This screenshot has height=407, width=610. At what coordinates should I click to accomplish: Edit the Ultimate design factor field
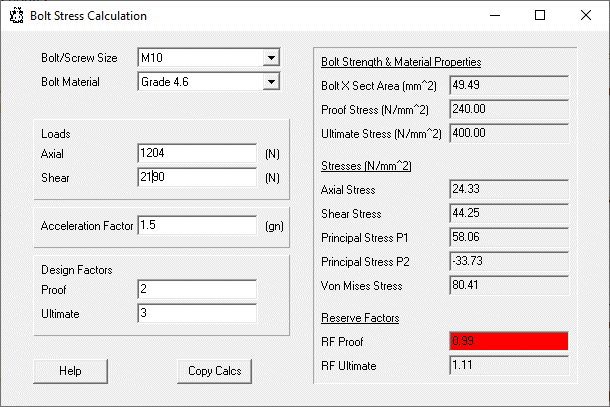click(x=197, y=314)
